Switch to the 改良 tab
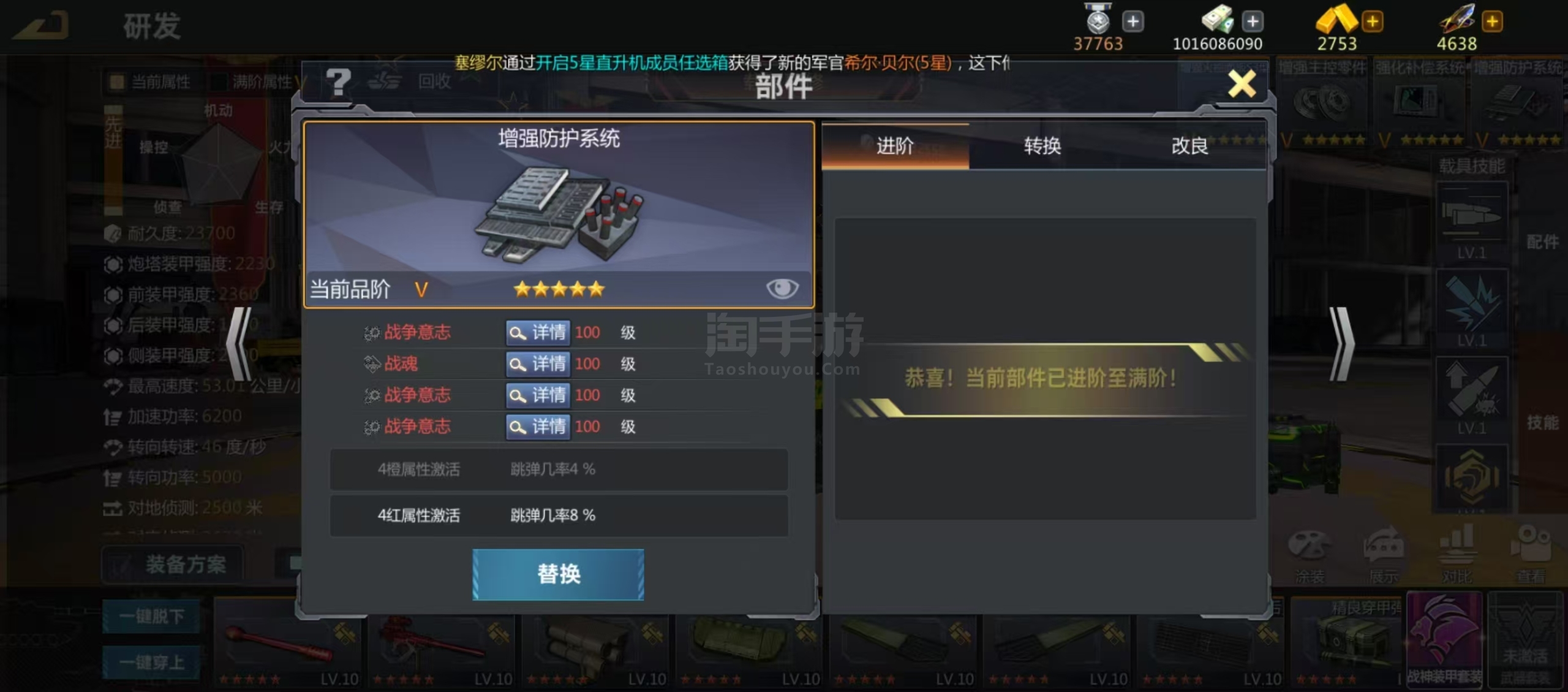This screenshot has height=692, width=1568. 1190,146
